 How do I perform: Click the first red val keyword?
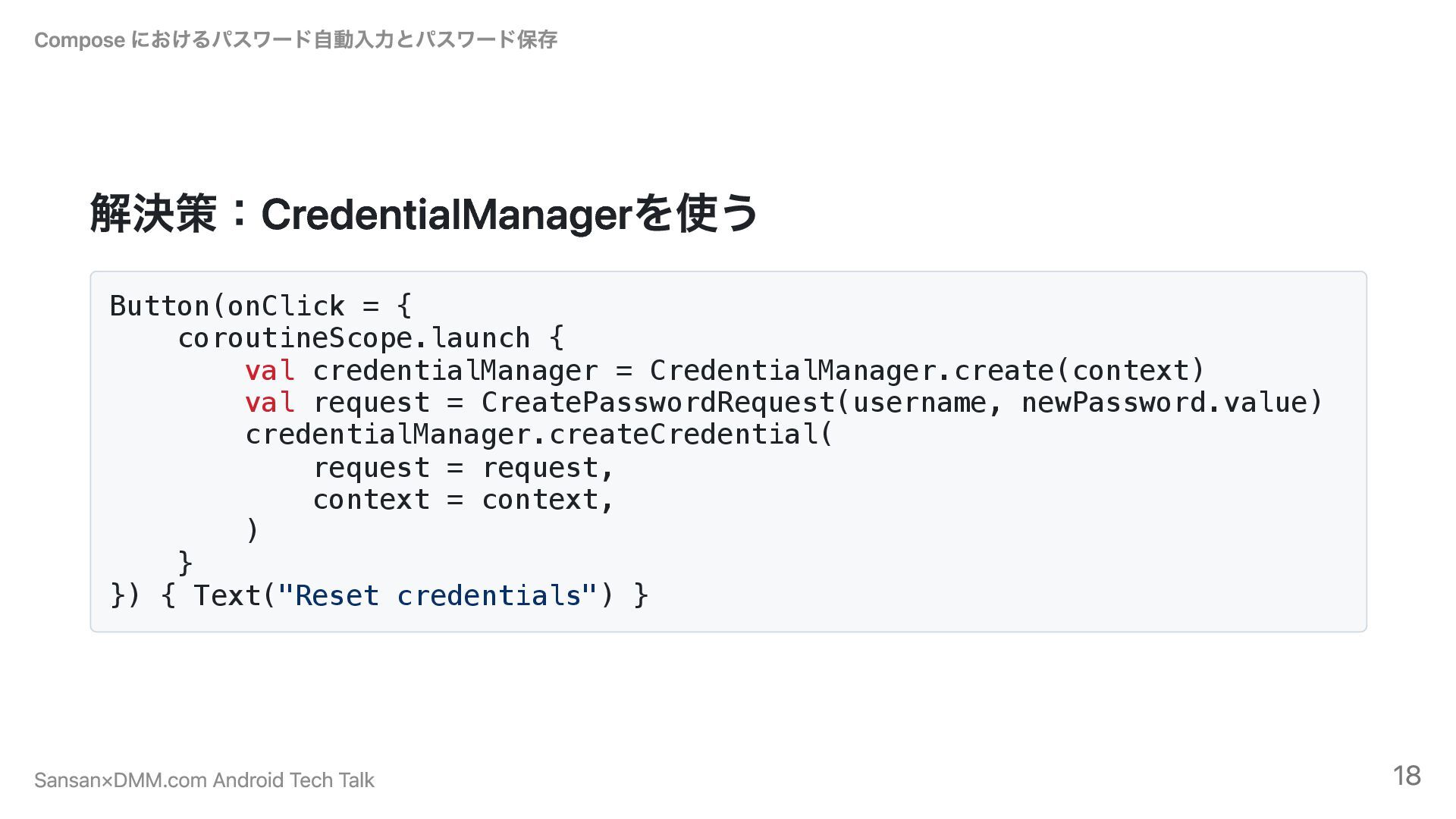[269, 371]
